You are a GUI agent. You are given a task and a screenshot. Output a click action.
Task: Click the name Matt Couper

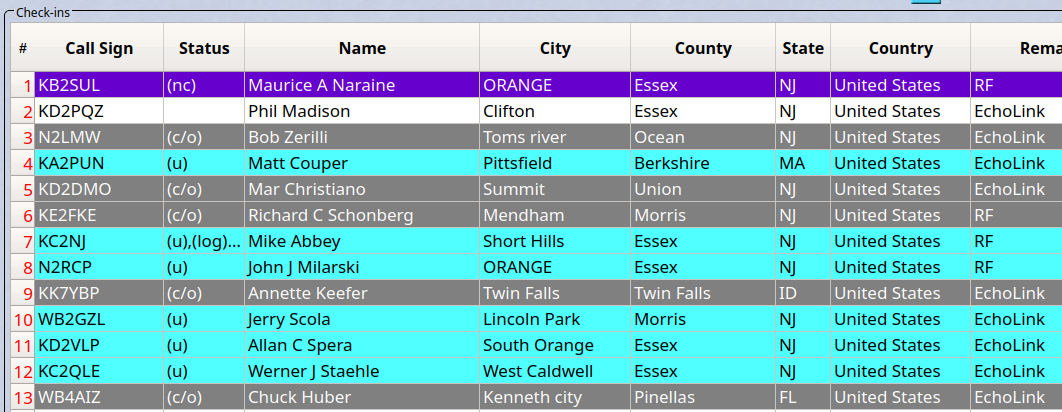(362, 163)
